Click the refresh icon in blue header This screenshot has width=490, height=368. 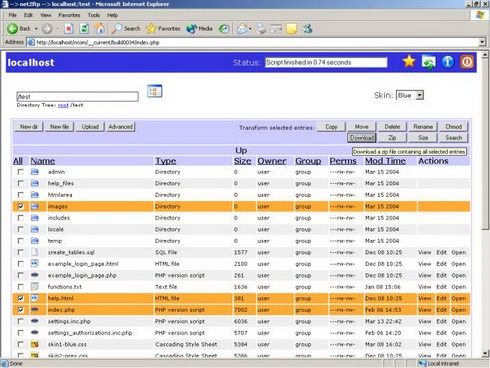pyautogui.click(x=428, y=62)
